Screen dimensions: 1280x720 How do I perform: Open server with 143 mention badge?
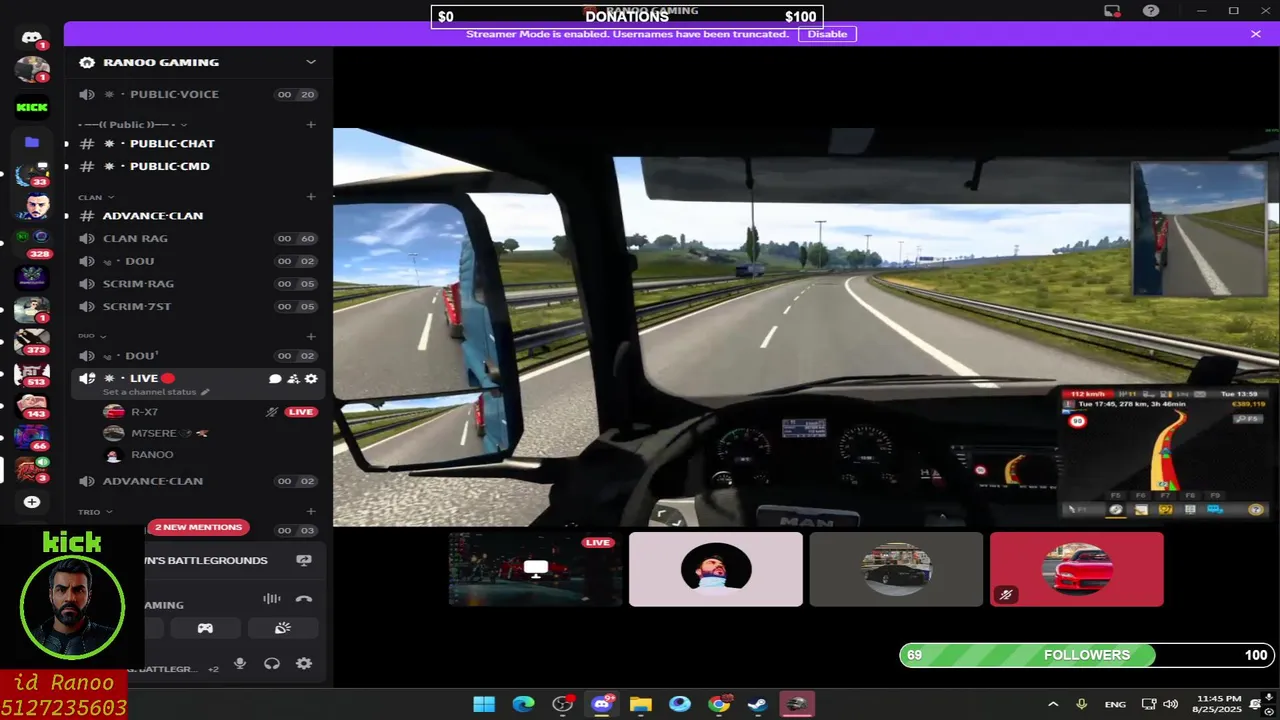click(x=32, y=407)
